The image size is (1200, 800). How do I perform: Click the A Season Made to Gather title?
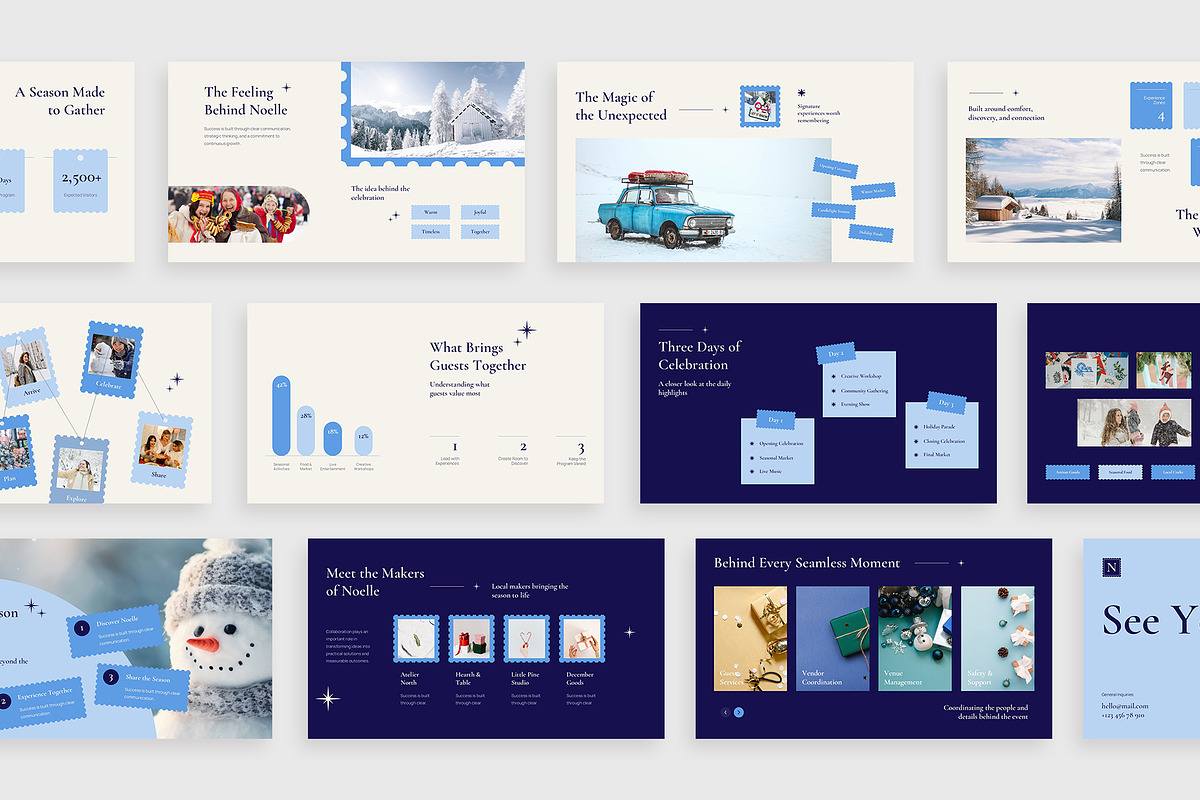pyautogui.click(x=60, y=101)
